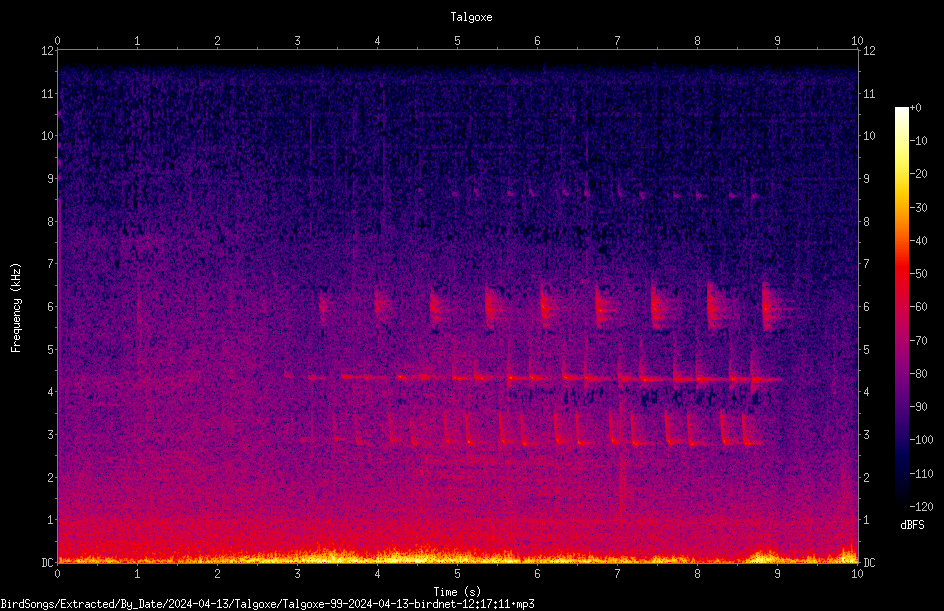Click the Talgoxe title above the spectrogram

pyautogui.click(x=471, y=17)
